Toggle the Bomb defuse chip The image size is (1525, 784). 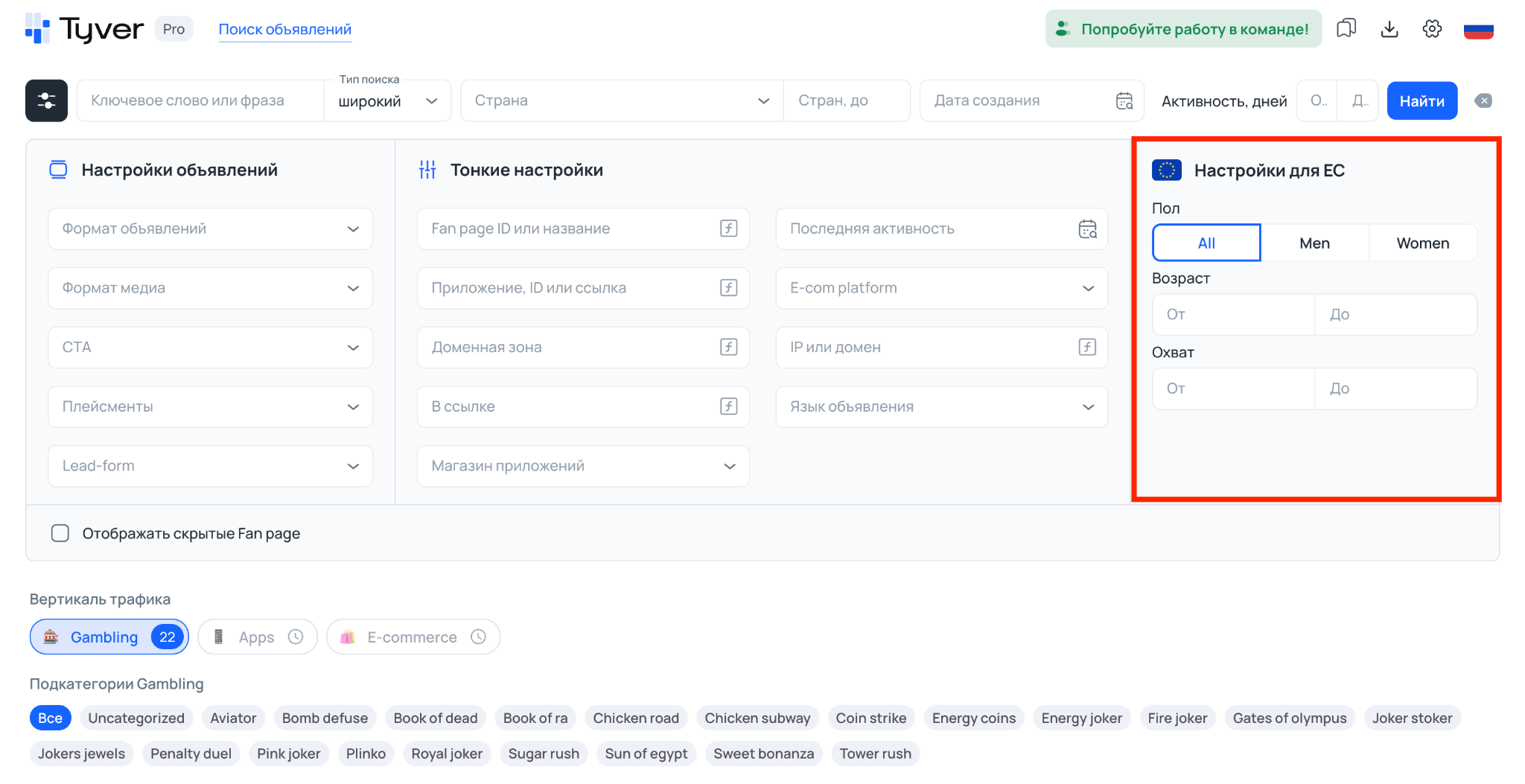(325, 718)
